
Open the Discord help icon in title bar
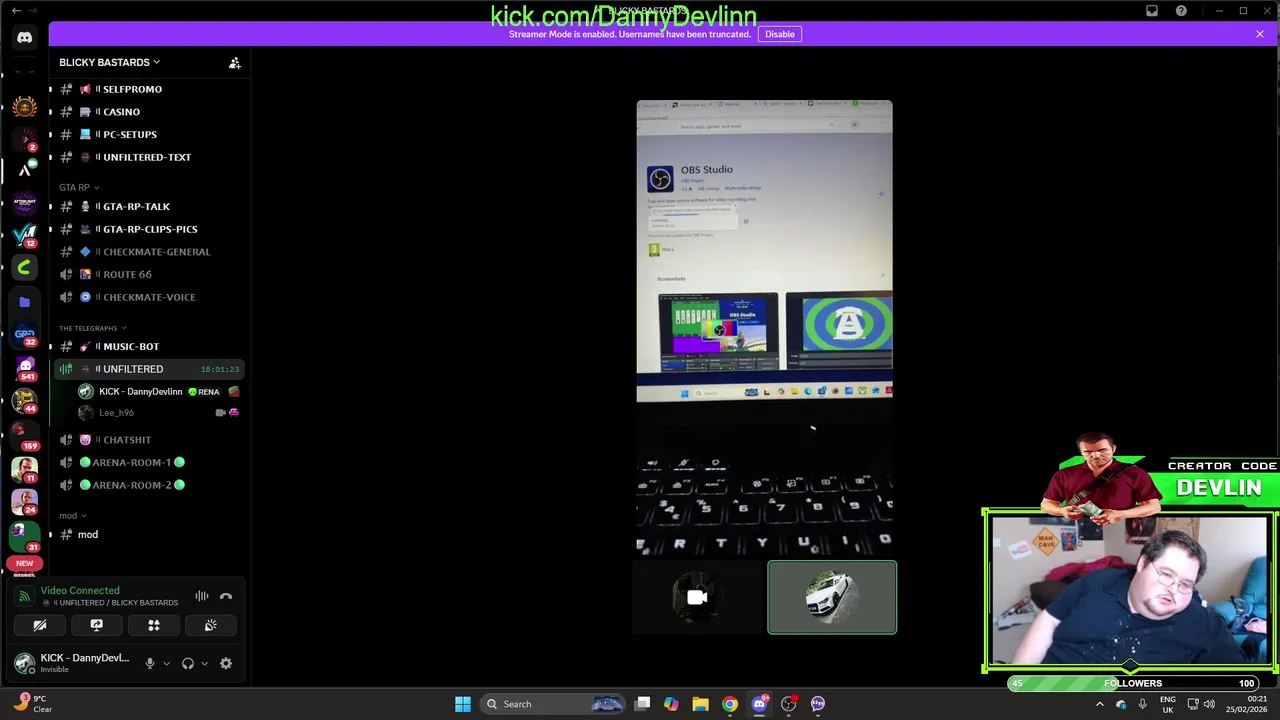click(x=1181, y=11)
